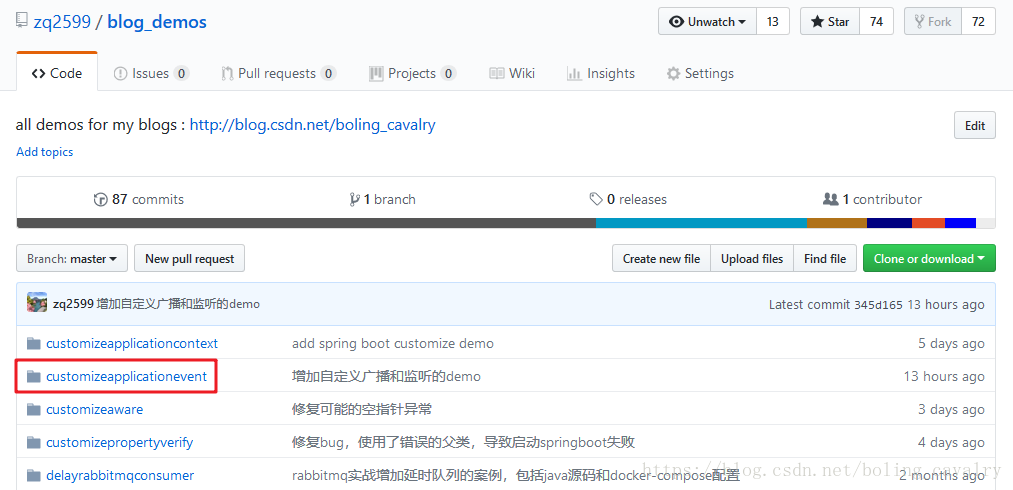This screenshot has height=490, width=1013.
Task: Switch to the Insights tab
Action: point(601,73)
